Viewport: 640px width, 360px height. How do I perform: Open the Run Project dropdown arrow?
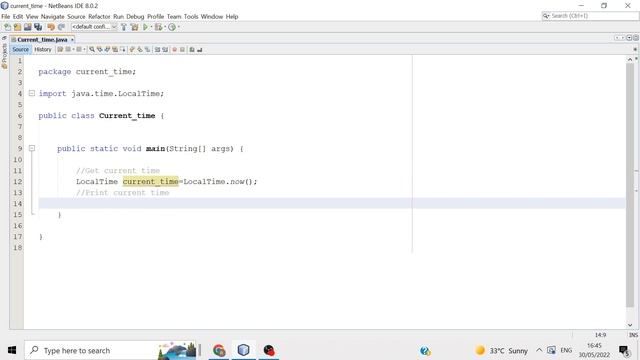[x=151, y=27]
